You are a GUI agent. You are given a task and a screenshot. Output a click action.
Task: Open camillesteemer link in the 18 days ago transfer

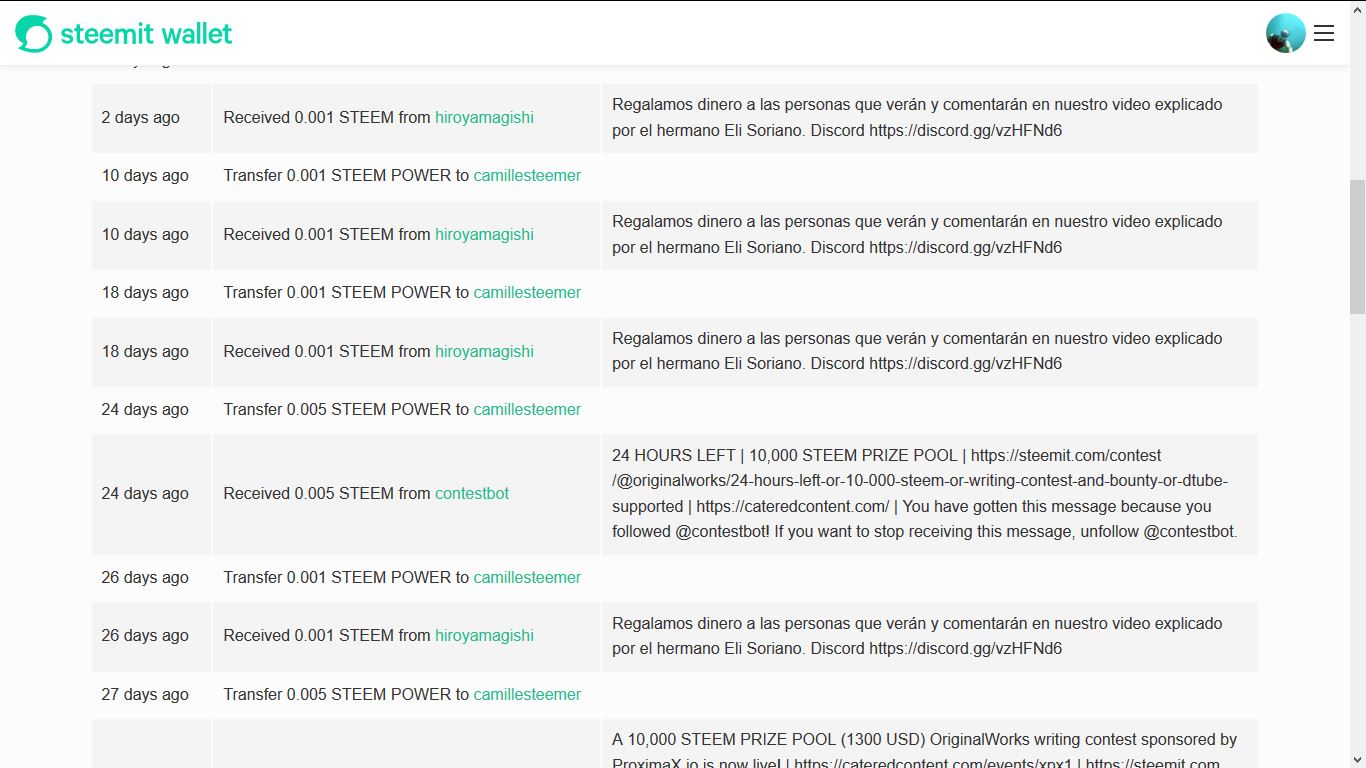[x=527, y=292]
